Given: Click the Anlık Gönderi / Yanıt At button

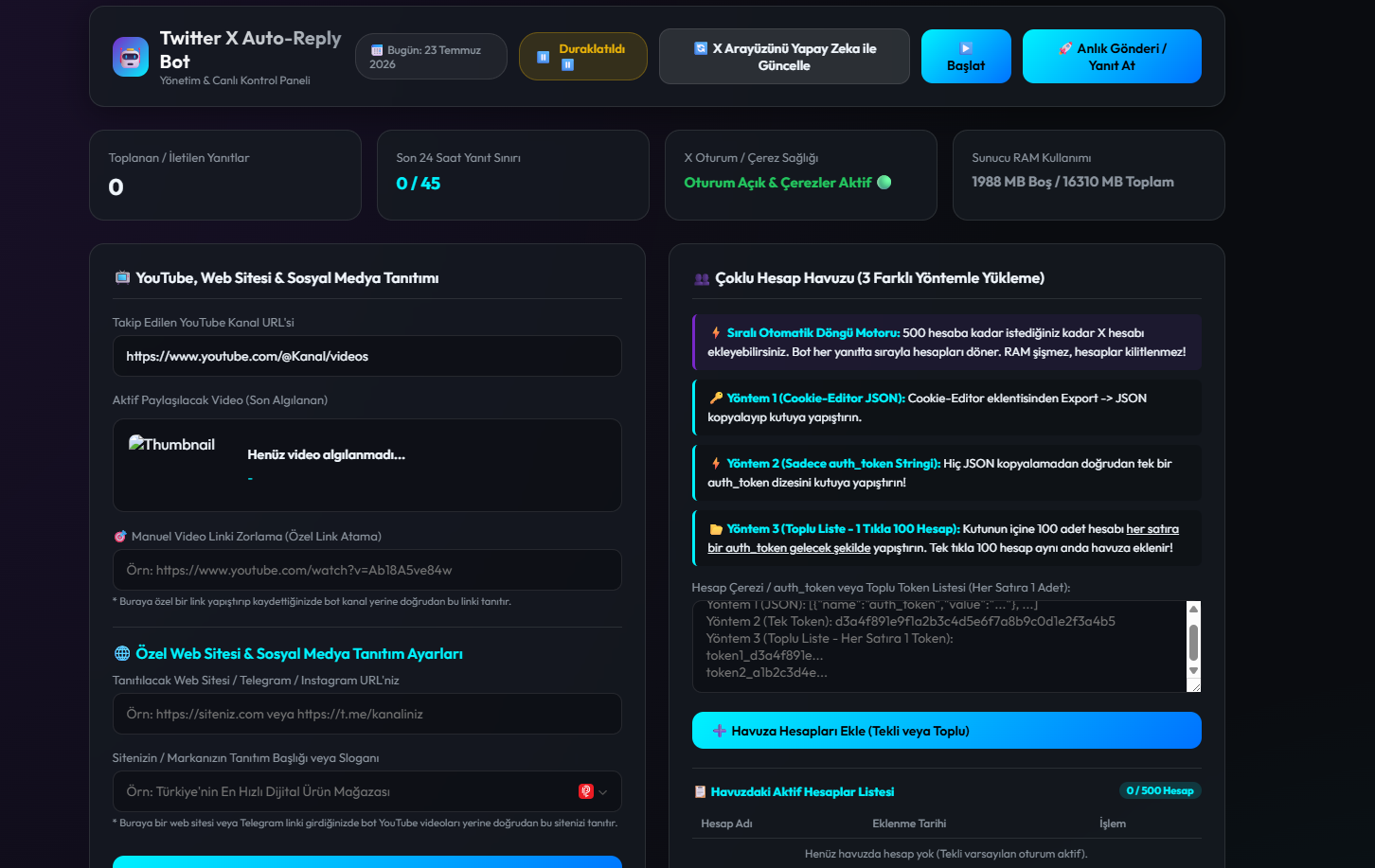Looking at the screenshot, I should 1112,57.
